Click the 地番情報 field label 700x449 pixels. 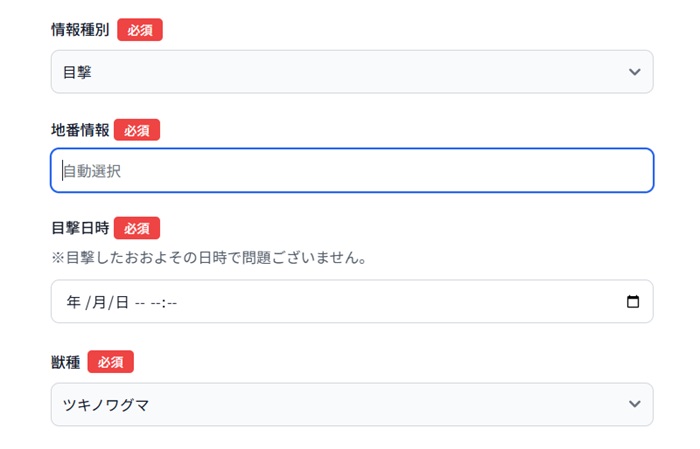[80, 130]
